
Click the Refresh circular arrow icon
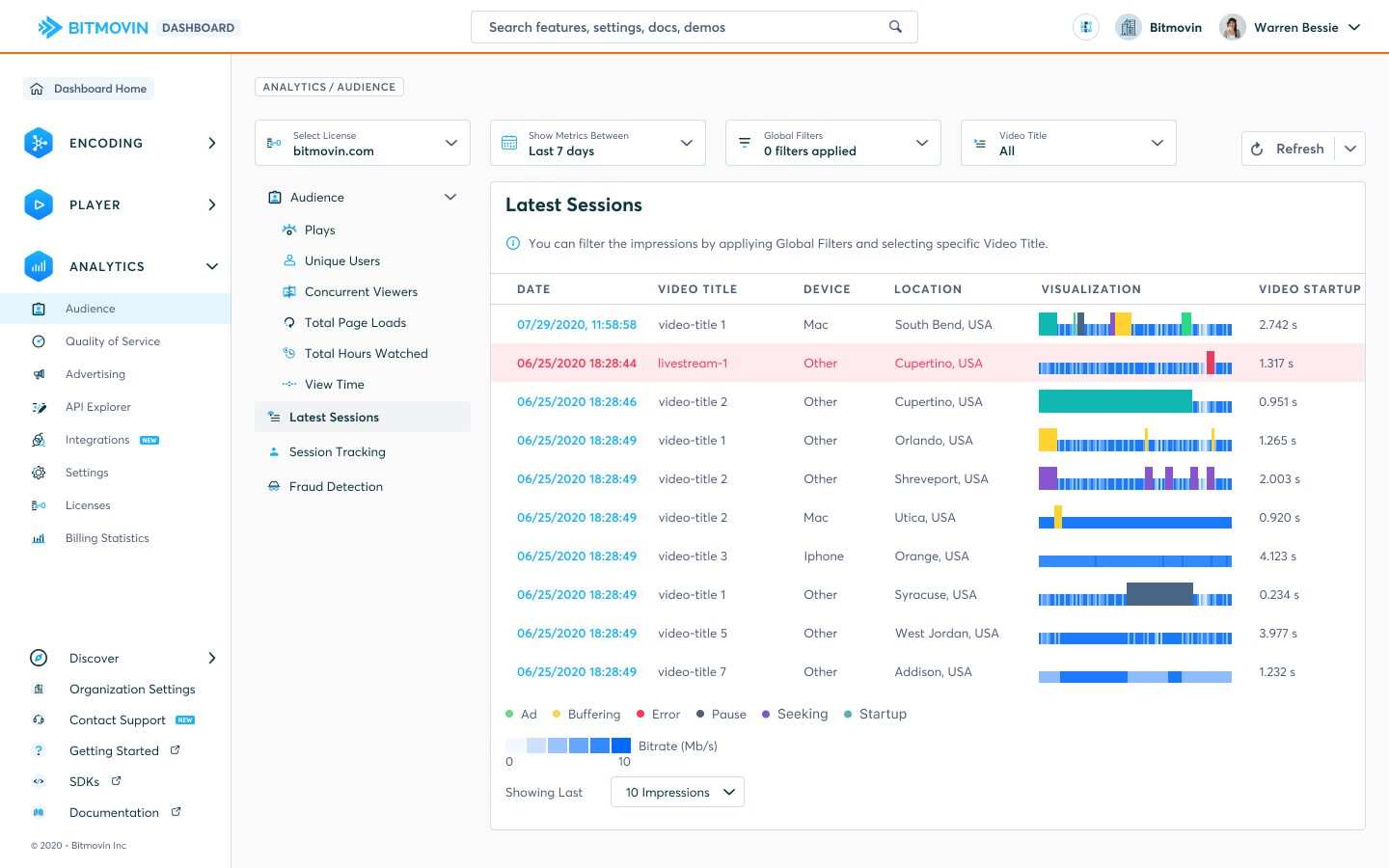[1257, 149]
